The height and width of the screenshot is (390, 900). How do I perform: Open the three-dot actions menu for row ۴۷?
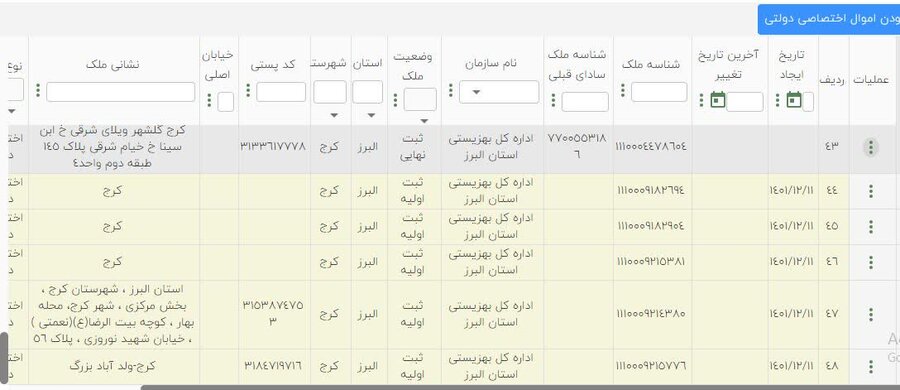[x=871, y=314]
